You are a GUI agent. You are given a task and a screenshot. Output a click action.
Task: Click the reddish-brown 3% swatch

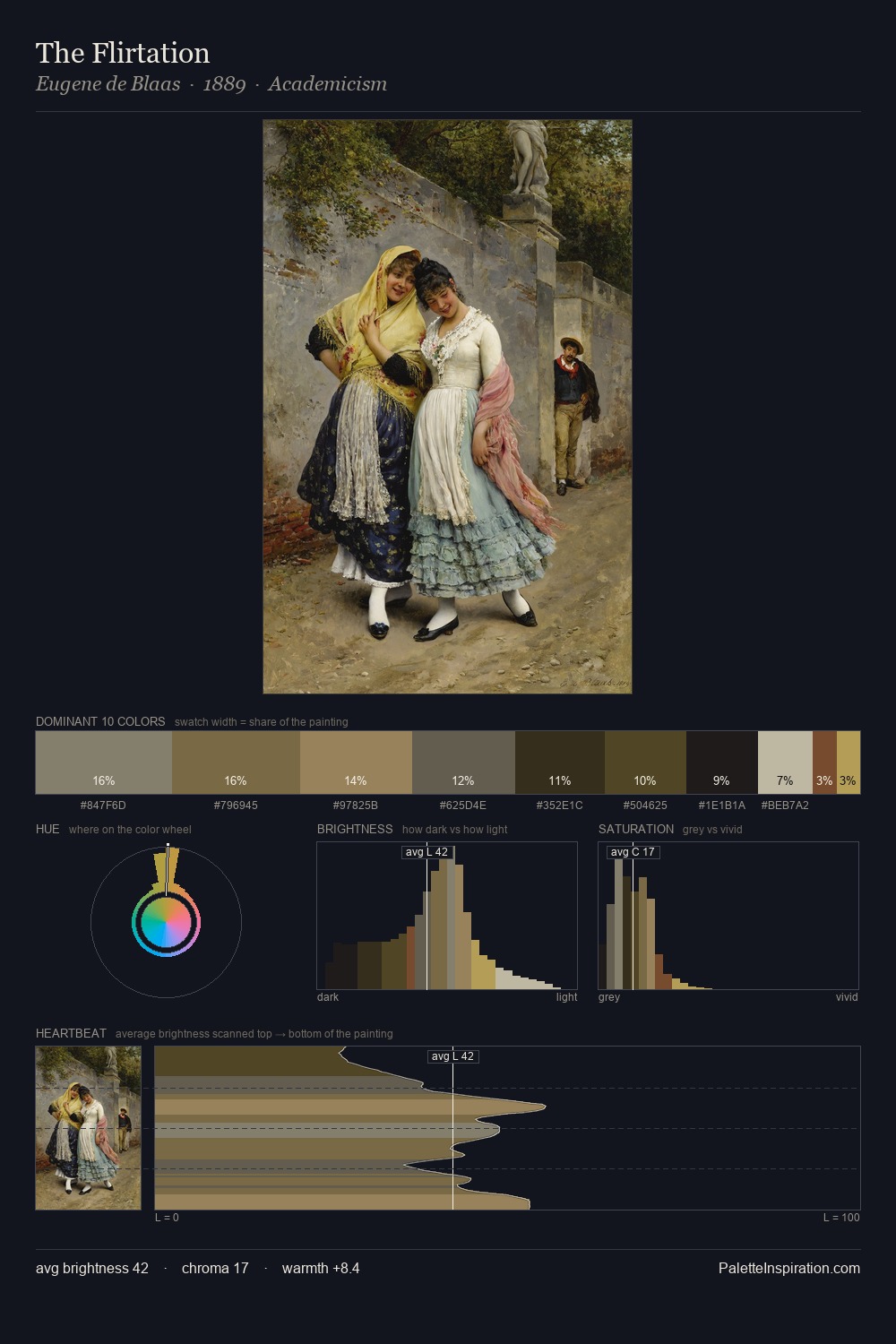(x=824, y=762)
